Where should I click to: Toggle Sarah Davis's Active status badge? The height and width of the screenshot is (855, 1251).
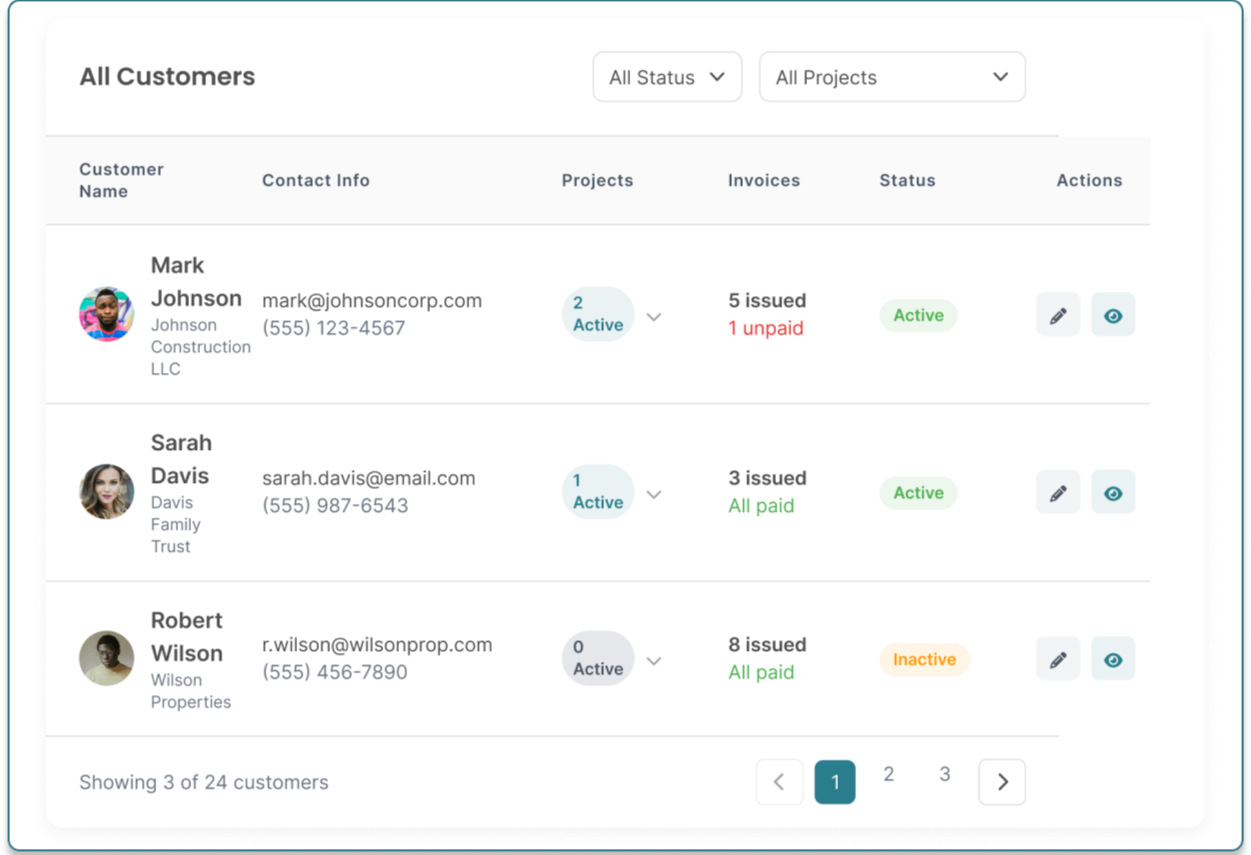tap(918, 492)
